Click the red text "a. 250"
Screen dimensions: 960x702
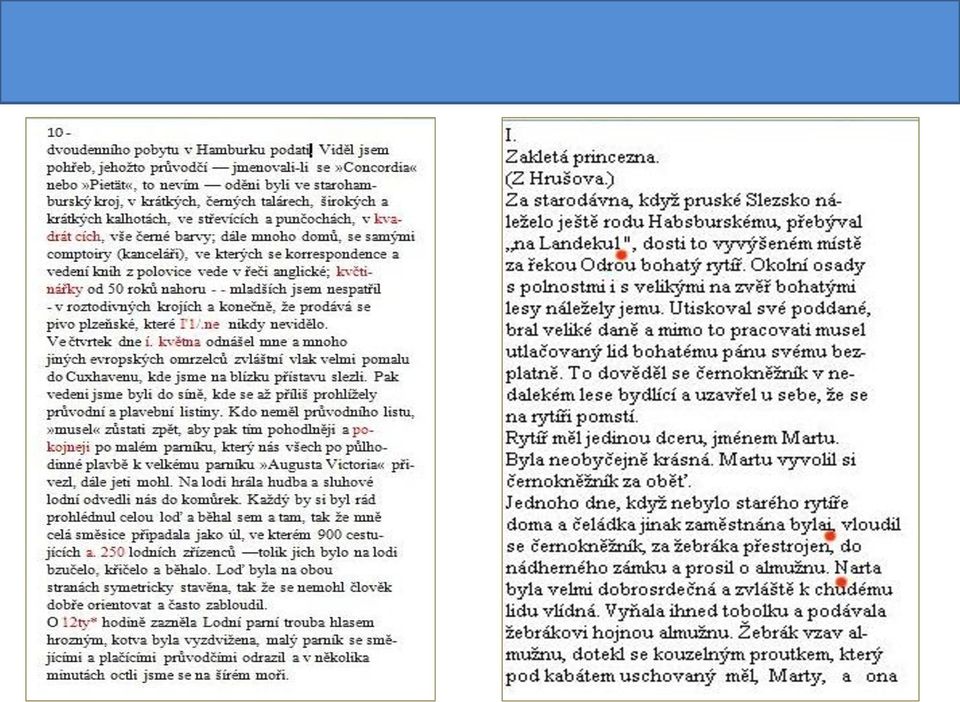[x=105, y=553]
